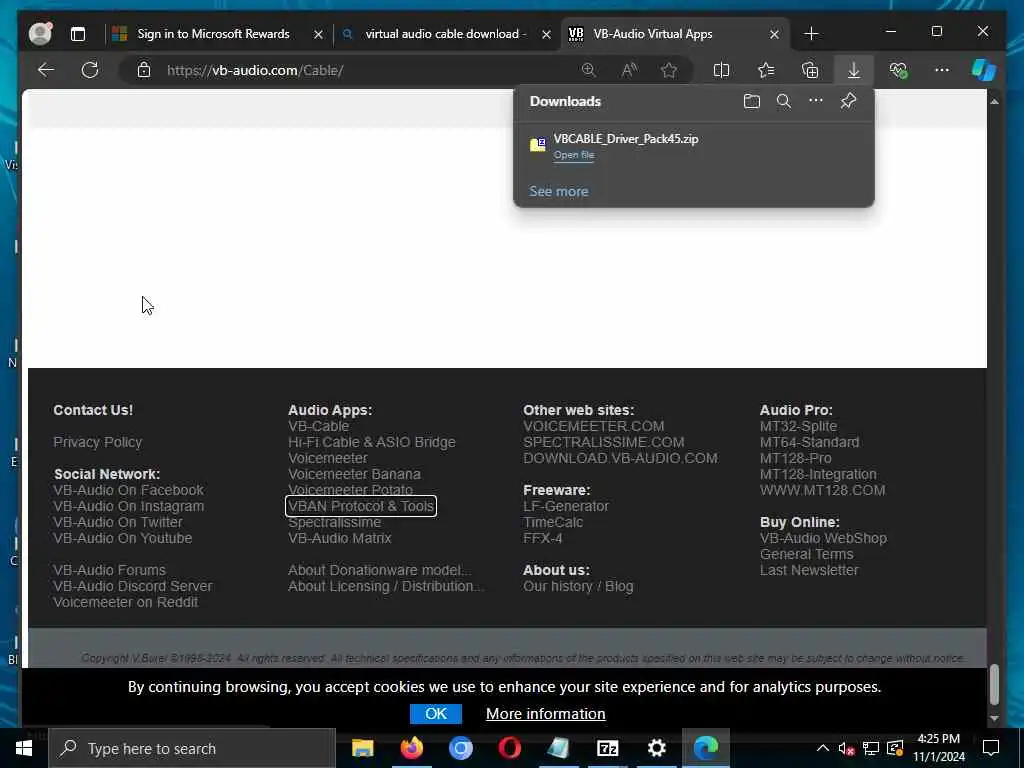Open Our history / Blog link
This screenshot has height=768, width=1024.
click(578, 586)
